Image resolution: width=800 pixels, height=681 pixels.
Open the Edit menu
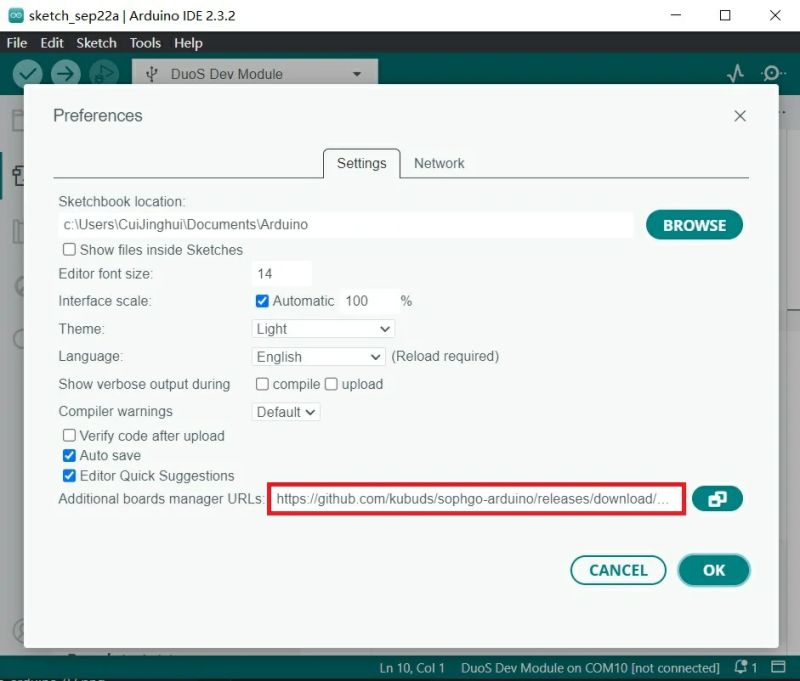pos(52,43)
